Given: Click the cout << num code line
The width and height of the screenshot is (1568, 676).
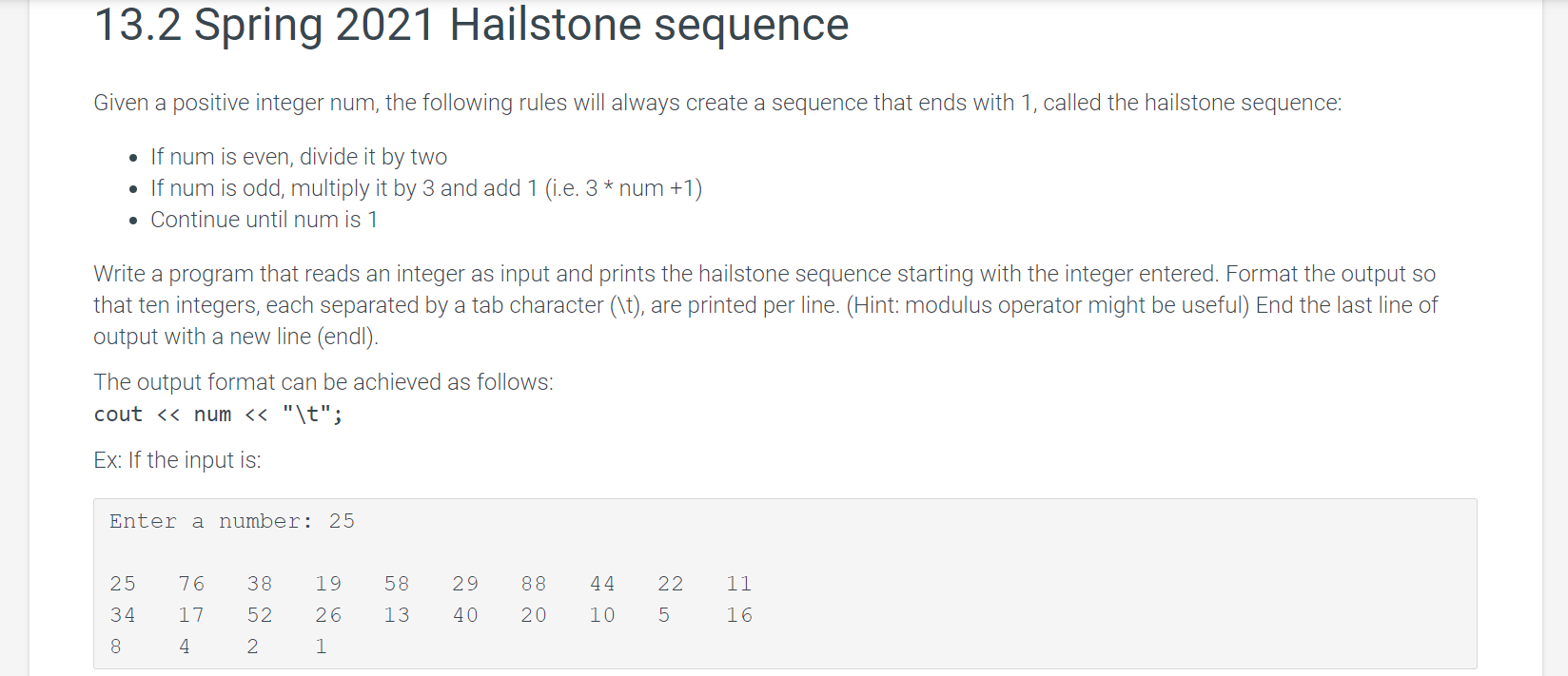Looking at the screenshot, I should (x=218, y=415).
